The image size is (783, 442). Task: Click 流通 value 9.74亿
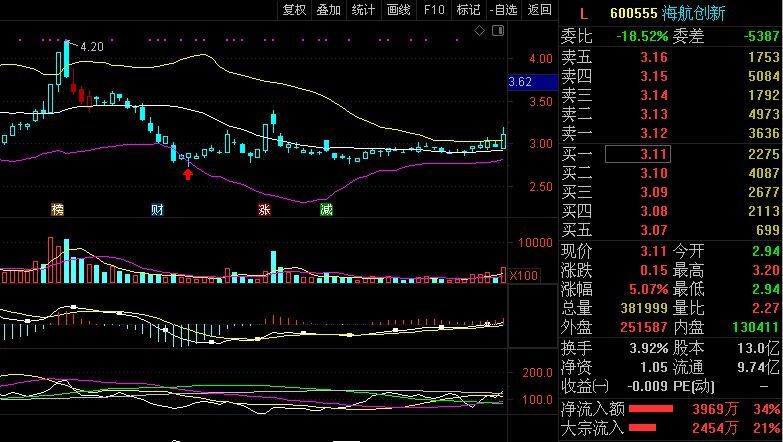[759, 367]
